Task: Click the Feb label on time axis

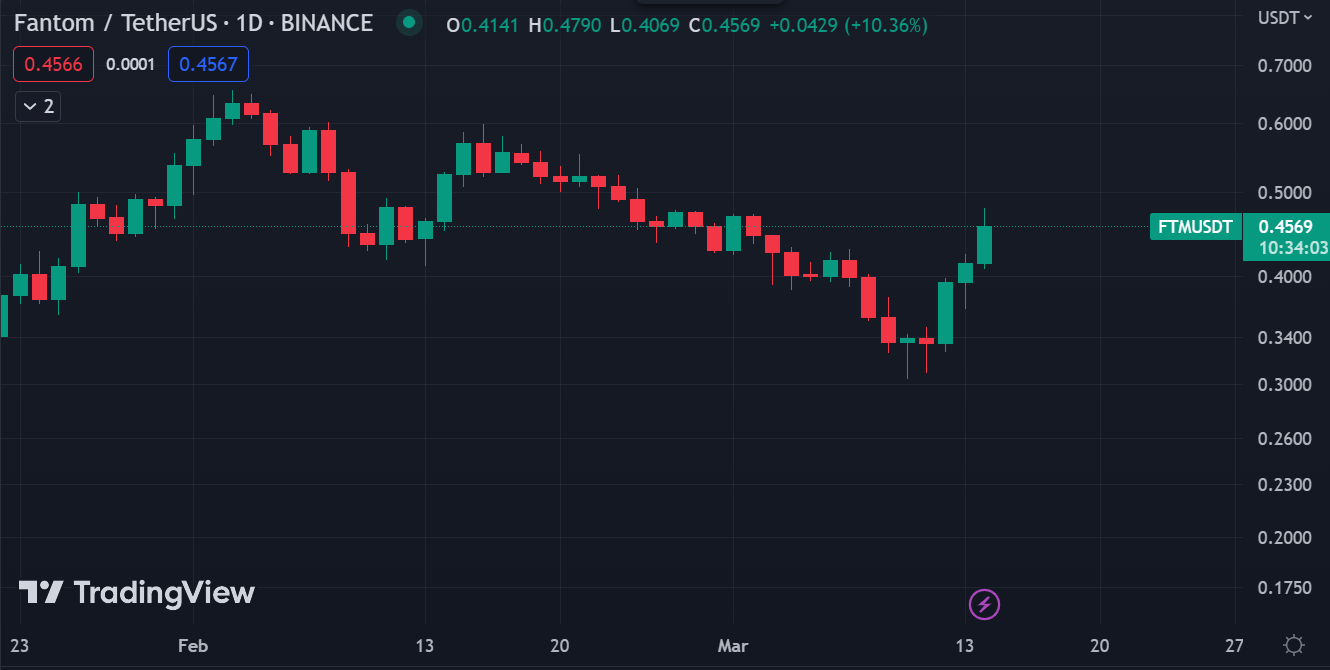Action: pyautogui.click(x=193, y=645)
